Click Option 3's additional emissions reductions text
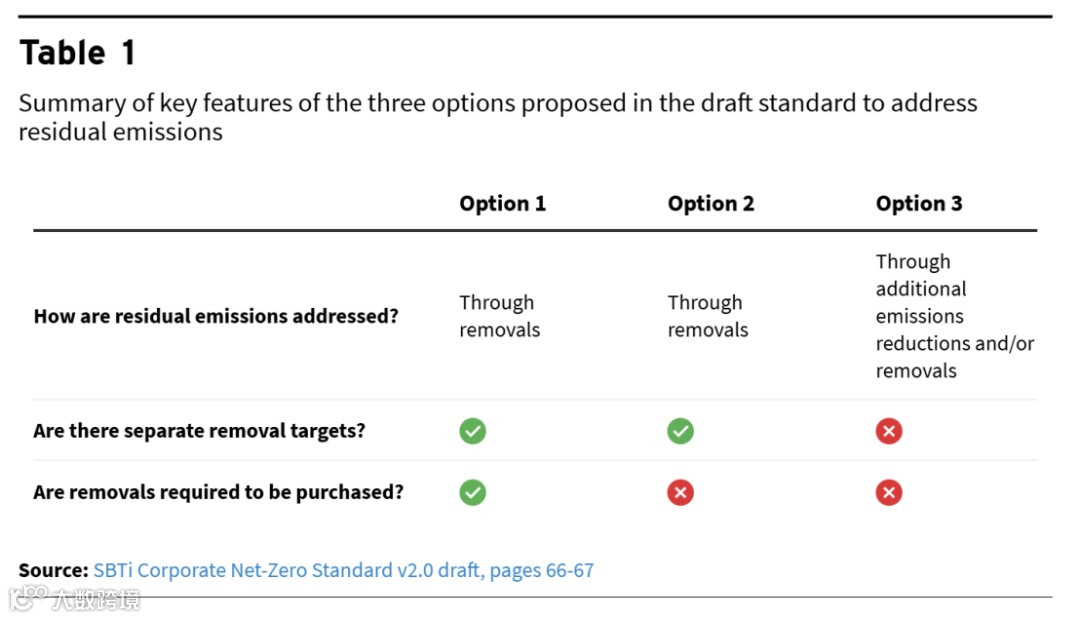Viewport: 1080px width, 619px height. point(955,316)
